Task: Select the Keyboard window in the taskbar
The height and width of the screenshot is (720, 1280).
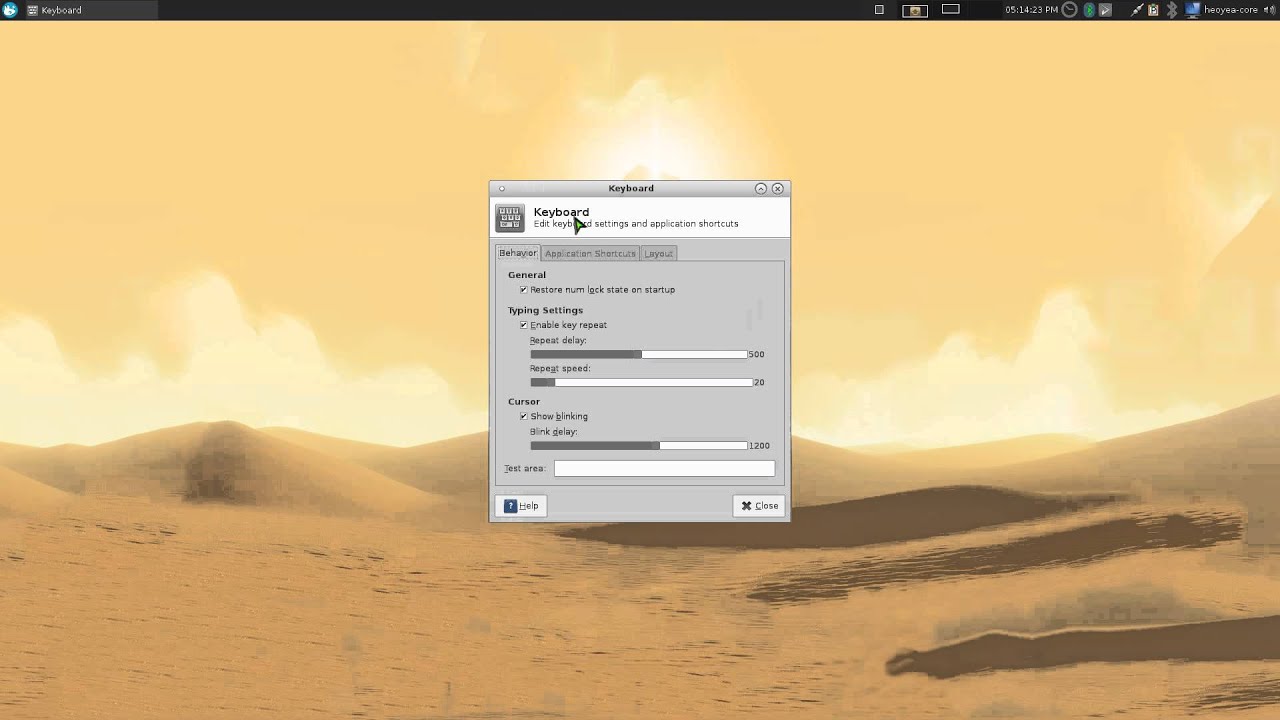Action: [90, 10]
